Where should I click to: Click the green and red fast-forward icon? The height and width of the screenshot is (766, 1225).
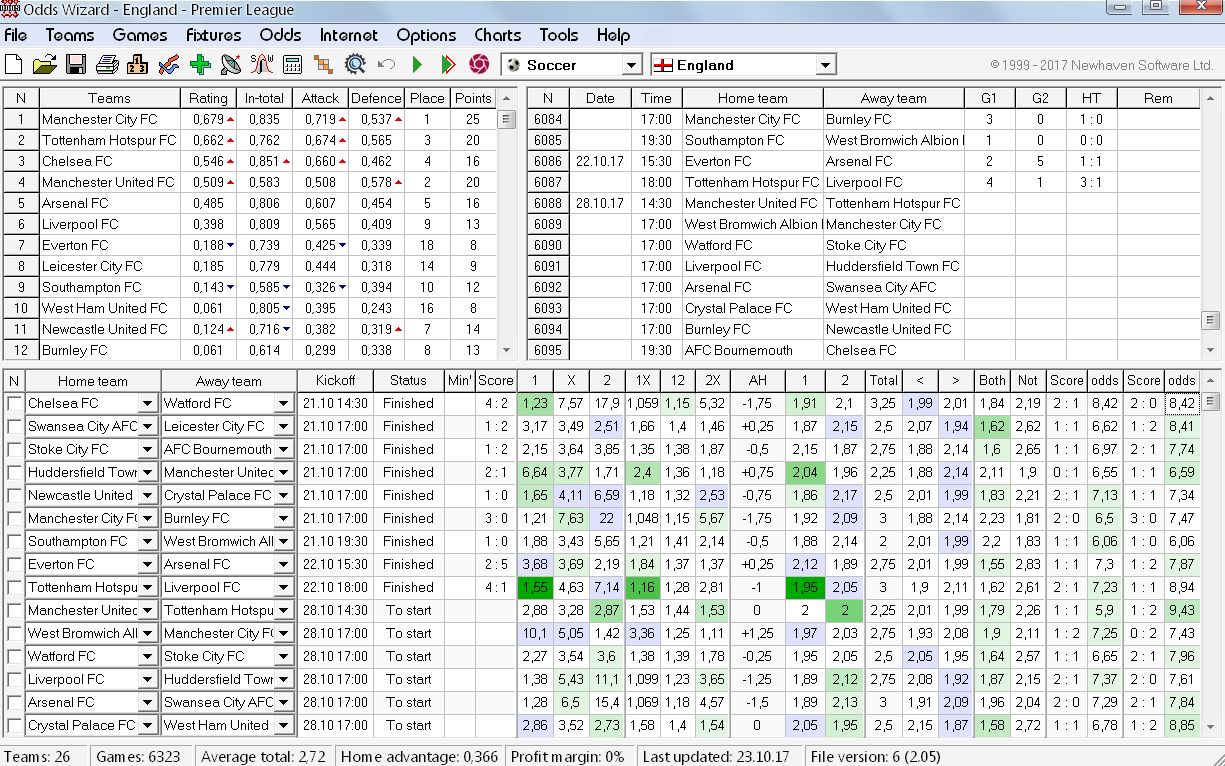point(448,65)
